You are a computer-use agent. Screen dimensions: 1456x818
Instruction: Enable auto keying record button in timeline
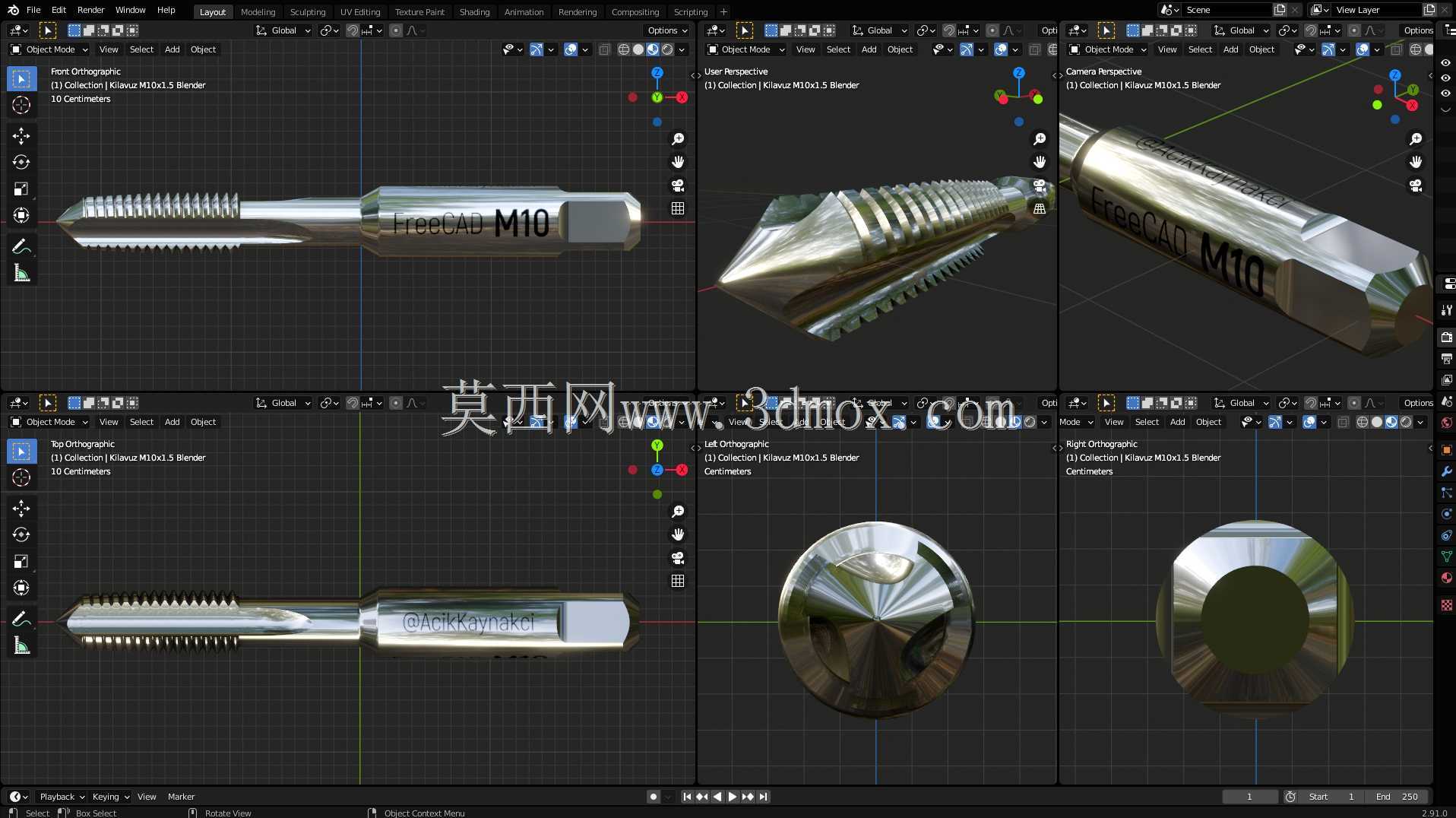pos(654,797)
